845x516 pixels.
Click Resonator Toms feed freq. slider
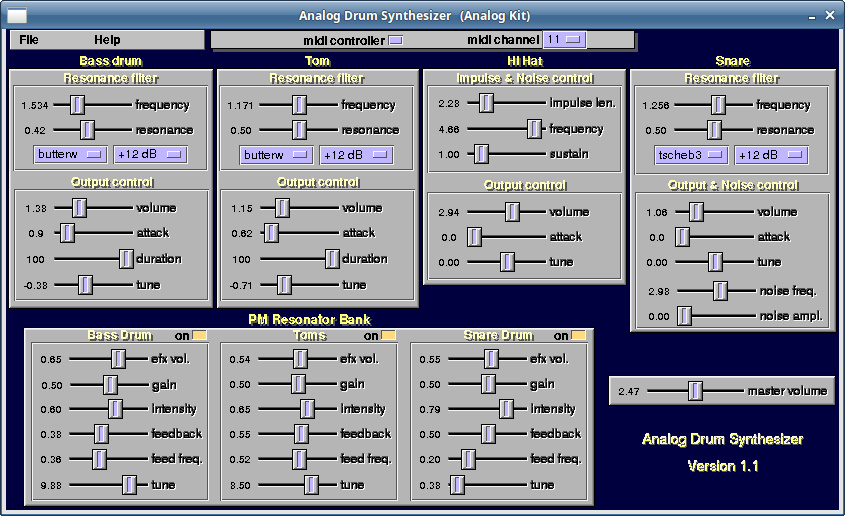(x=299, y=459)
